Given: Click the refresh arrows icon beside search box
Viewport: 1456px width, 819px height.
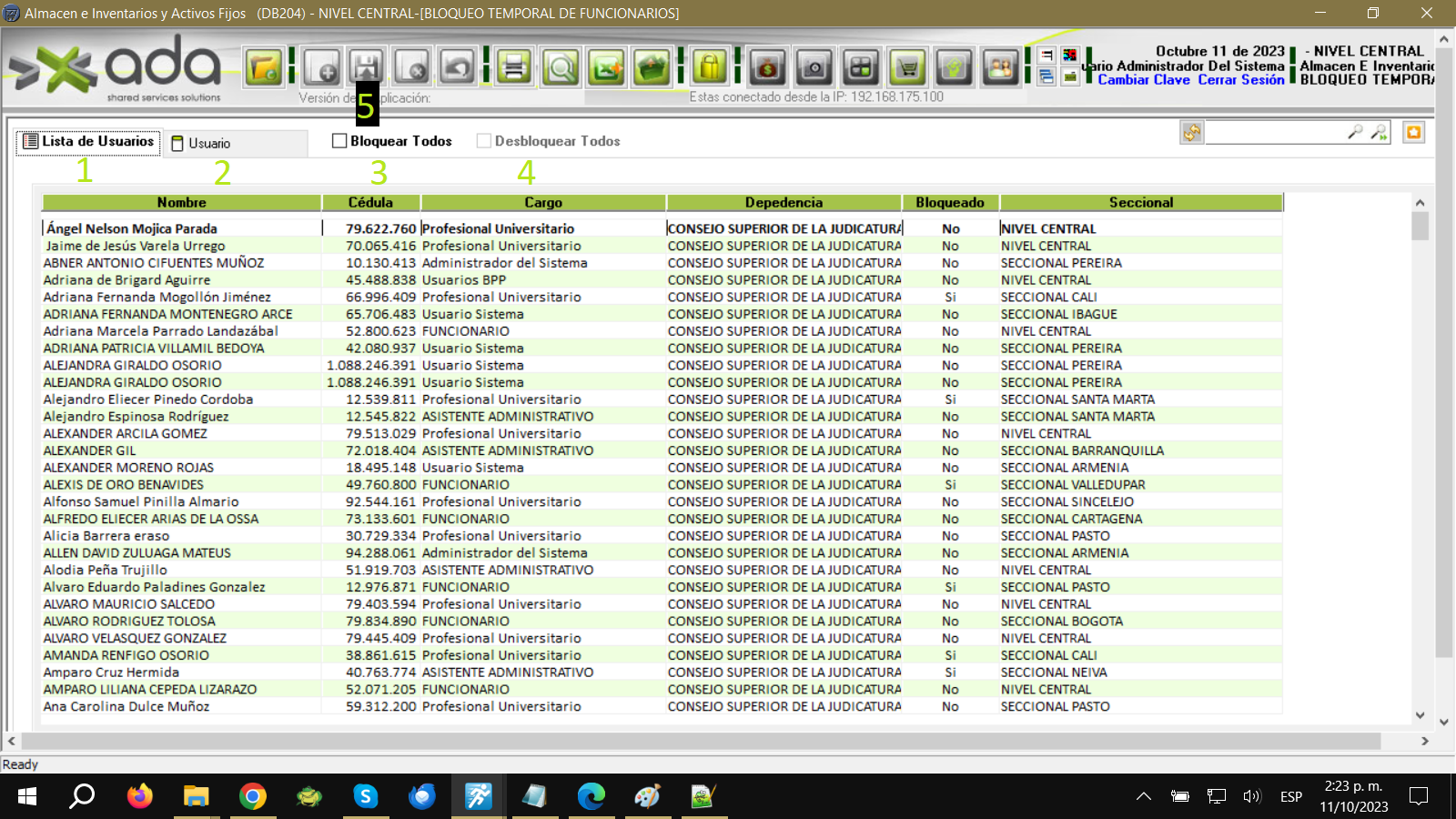Looking at the screenshot, I should point(1191,133).
